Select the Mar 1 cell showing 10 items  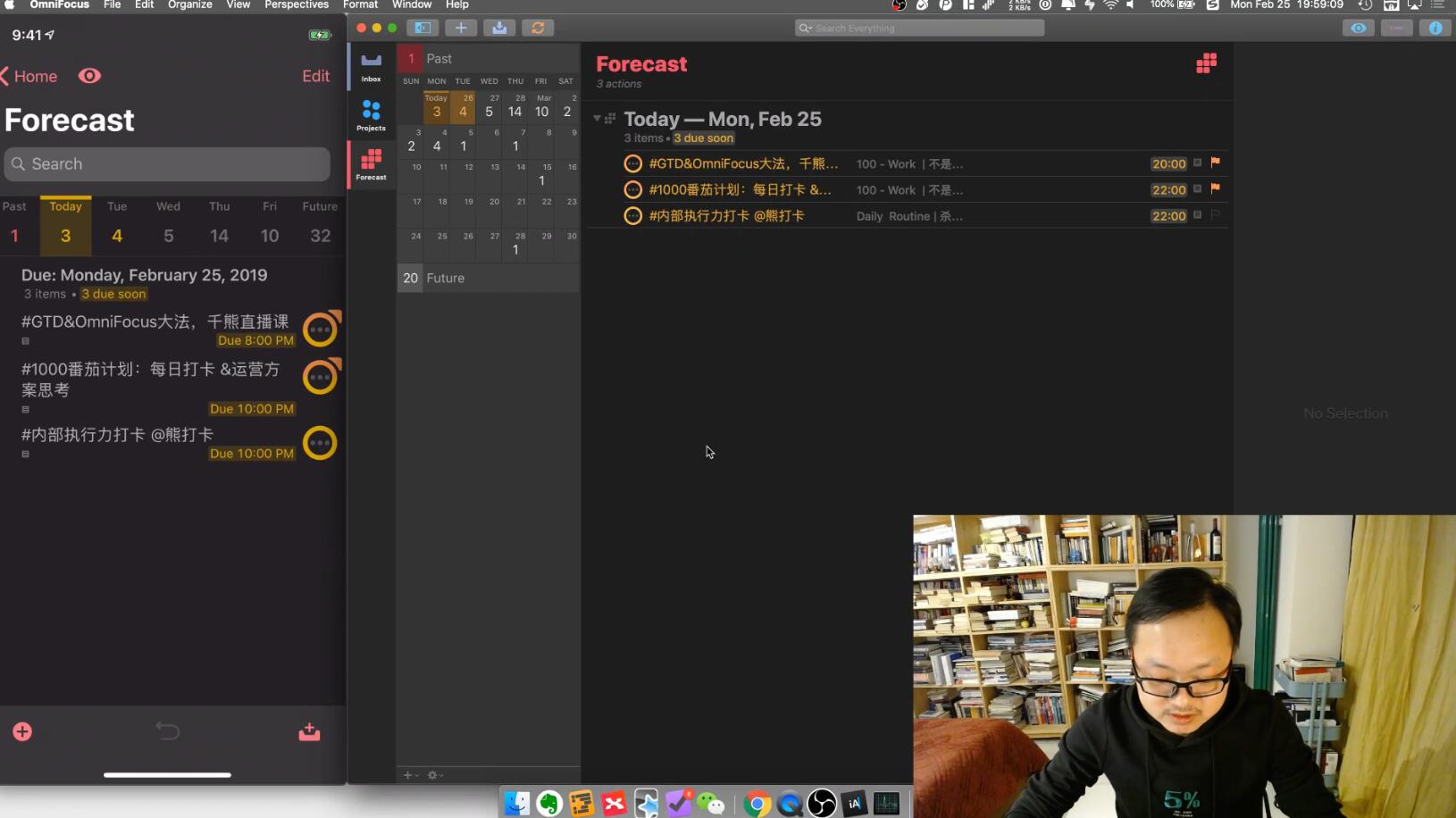[x=541, y=107]
